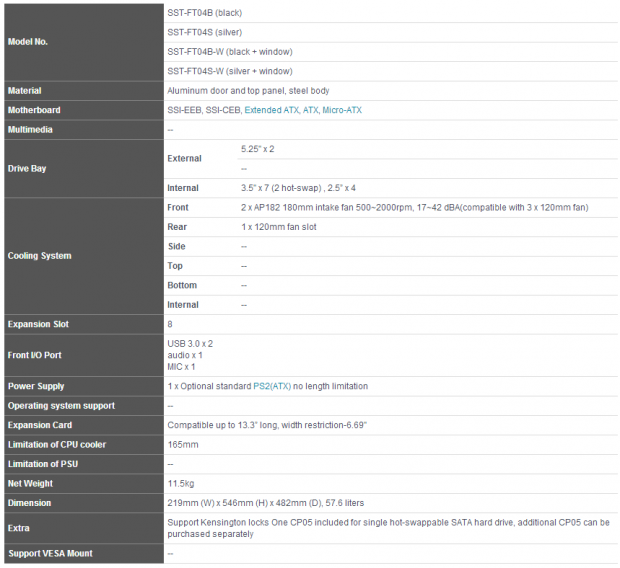Screen dimensions: 620x568
Task: Click SST-FT04S-W (silver + window) entry
Action: [230, 71]
